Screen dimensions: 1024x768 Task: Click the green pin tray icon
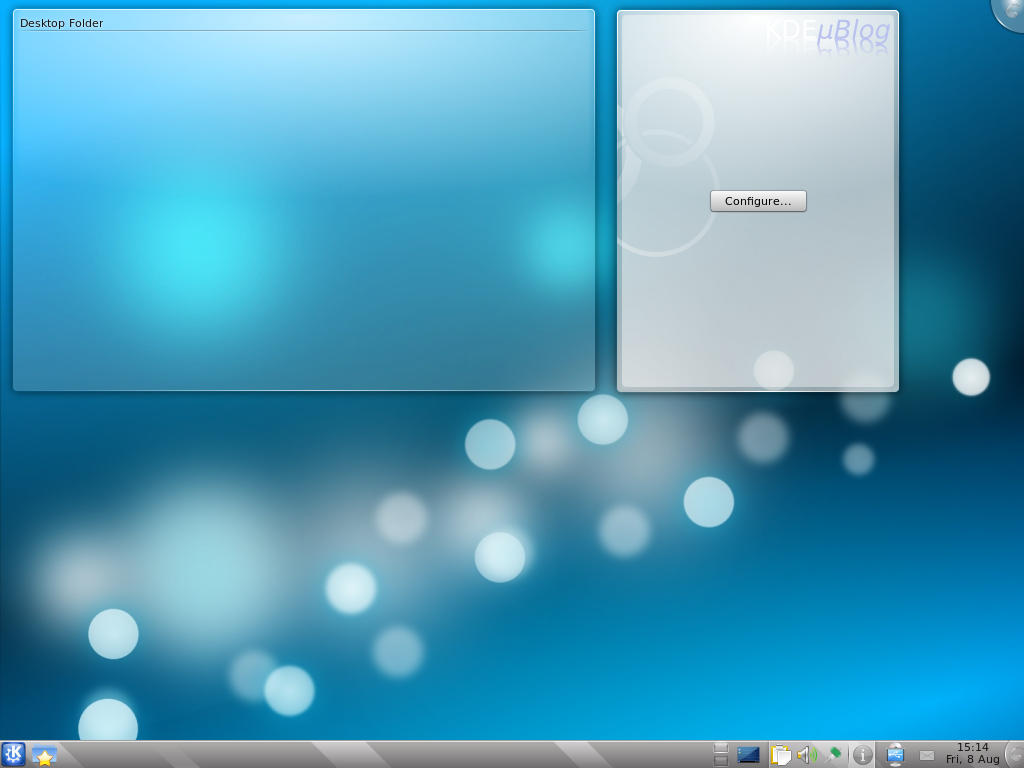pyautogui.click(x=833, y=755)
